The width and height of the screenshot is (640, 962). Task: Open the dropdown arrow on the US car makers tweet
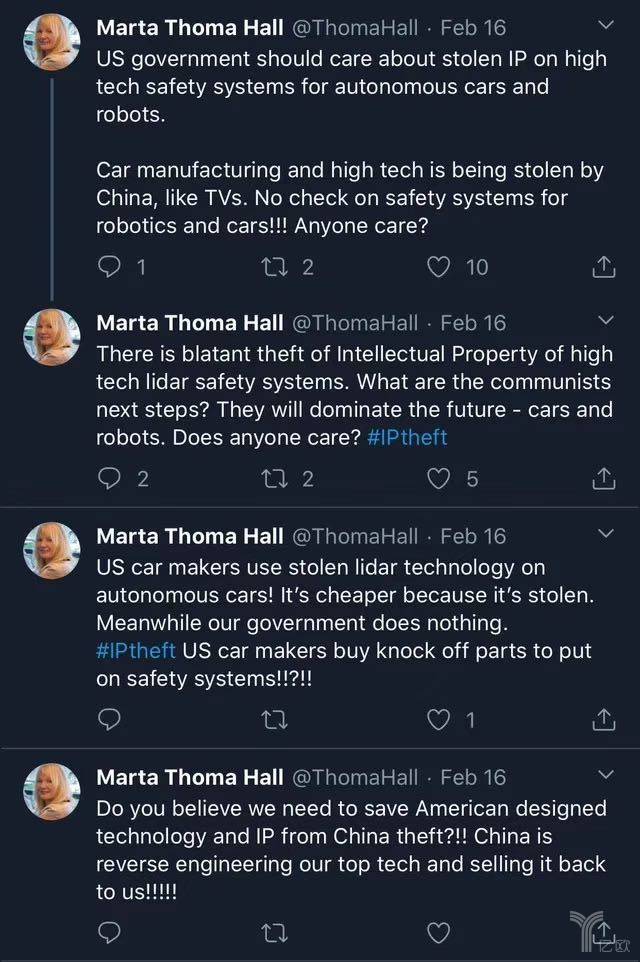(x=605, y=534)
